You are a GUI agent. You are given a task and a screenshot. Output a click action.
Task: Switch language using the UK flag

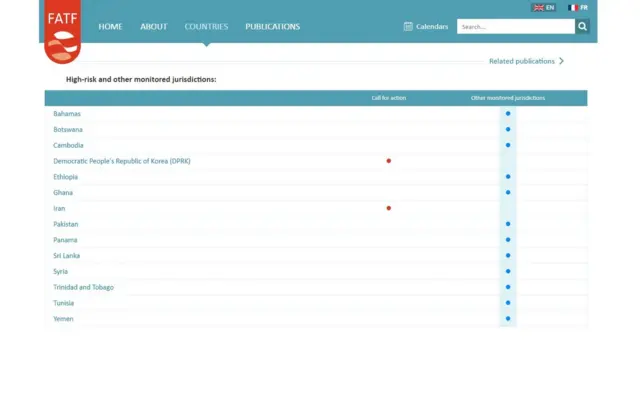pyautogui.click(x=539, y=7)
